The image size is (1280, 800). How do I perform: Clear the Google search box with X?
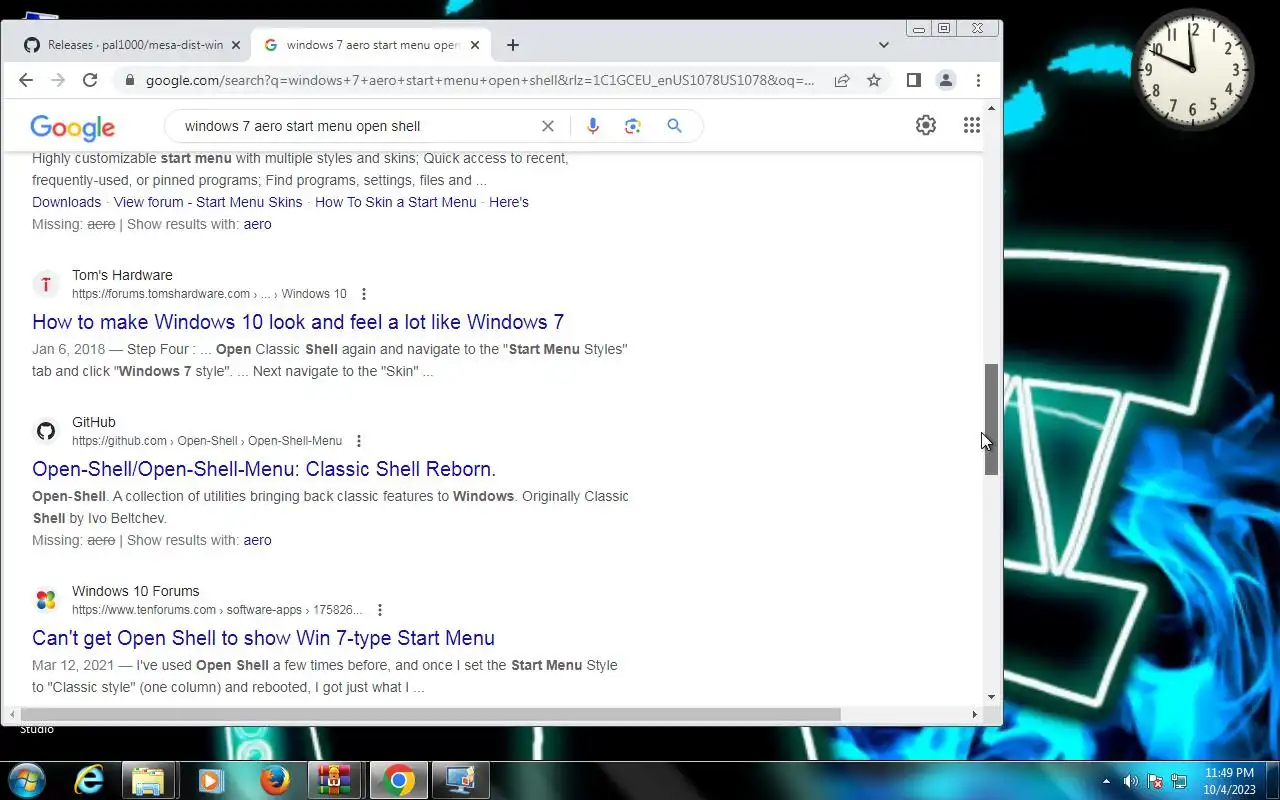click(548, 126)
